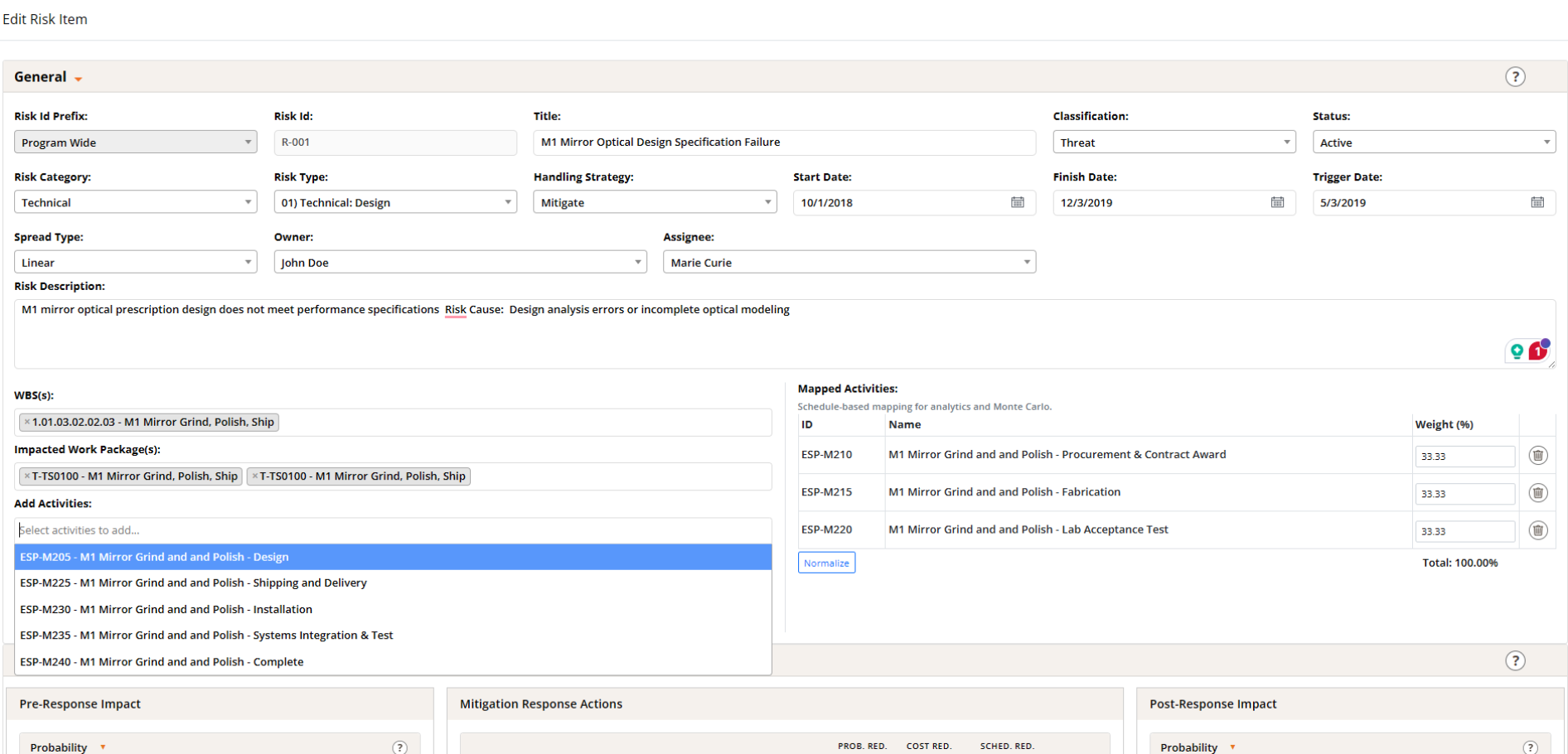Select ESP-M205 Design activity option
The image size is (1568, 754).
(393, 557)
